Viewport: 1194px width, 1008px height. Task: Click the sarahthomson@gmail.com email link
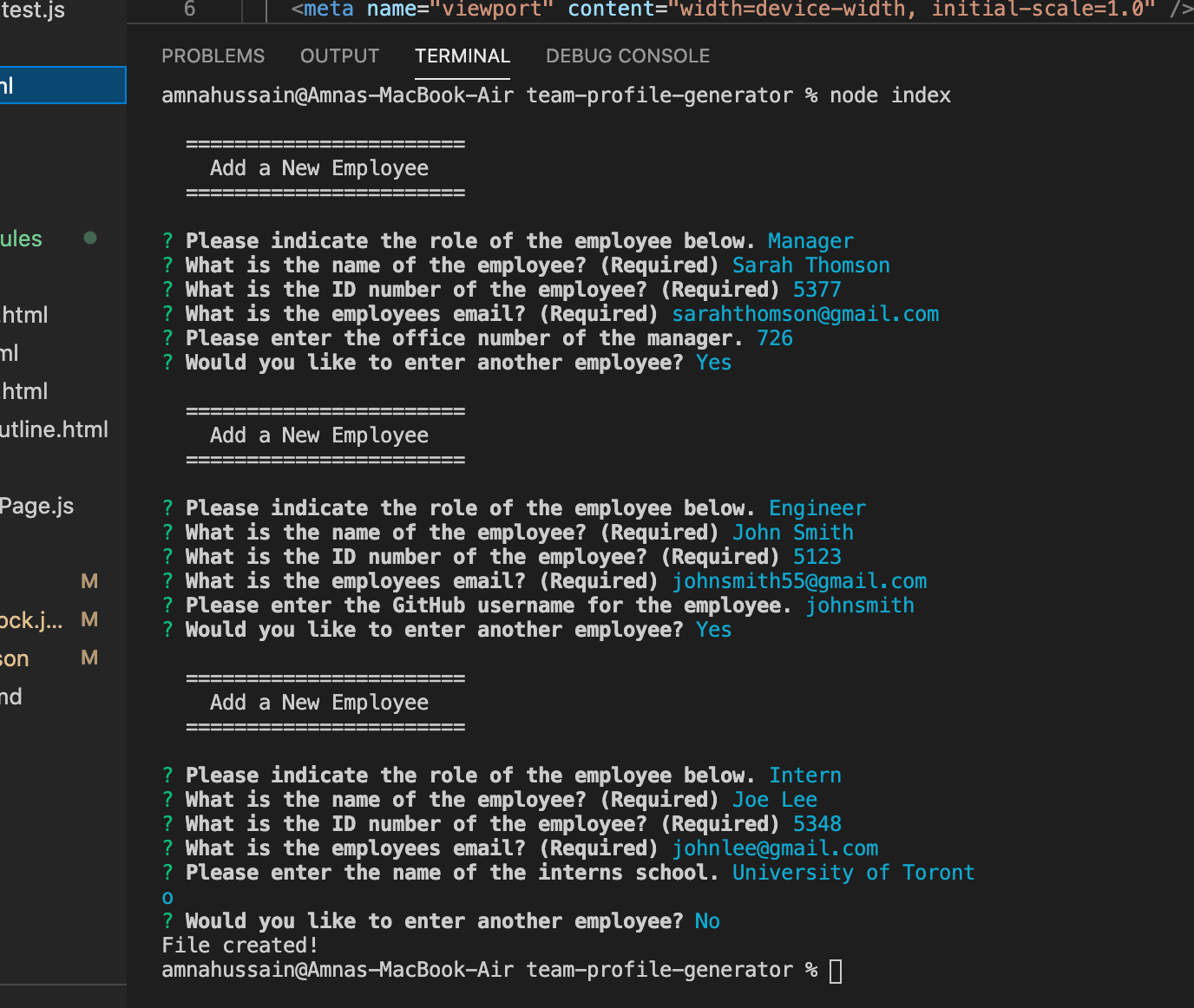(805, 313)
